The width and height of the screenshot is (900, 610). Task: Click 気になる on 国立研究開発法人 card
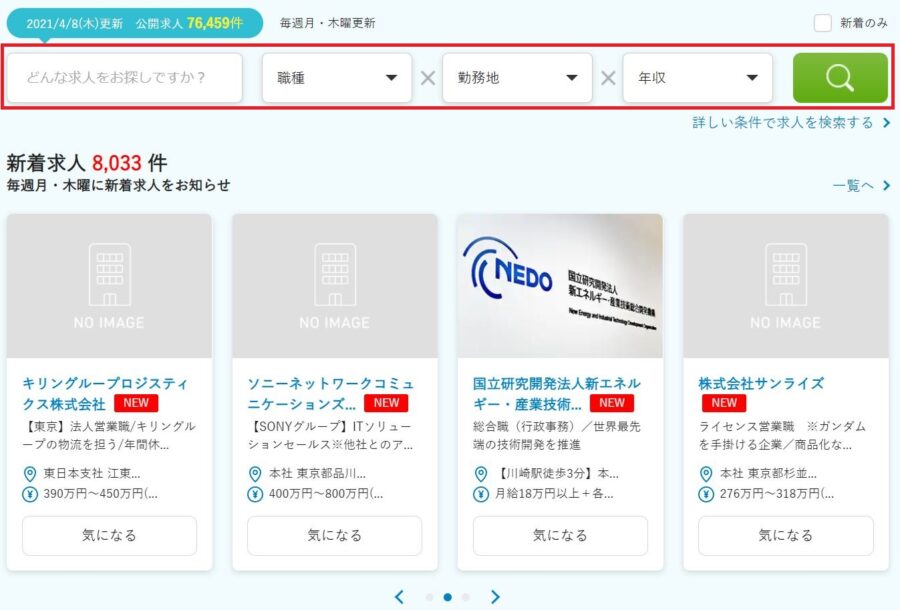pyautogui.click(x=560, y=535)
